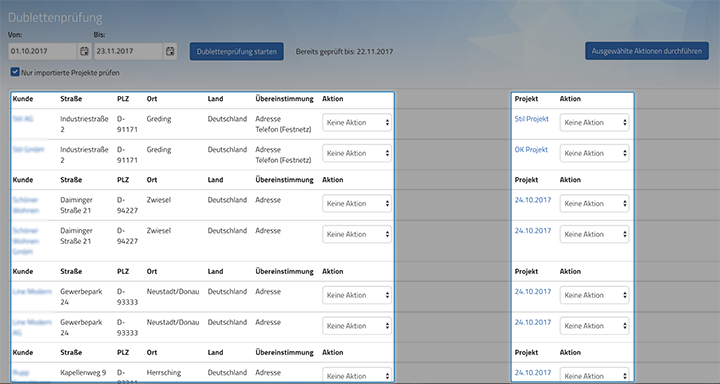This screenshot has height=384, width=720.
Task: Open first 24.10.2017 project link for Zwiesel
Action: 533,200
